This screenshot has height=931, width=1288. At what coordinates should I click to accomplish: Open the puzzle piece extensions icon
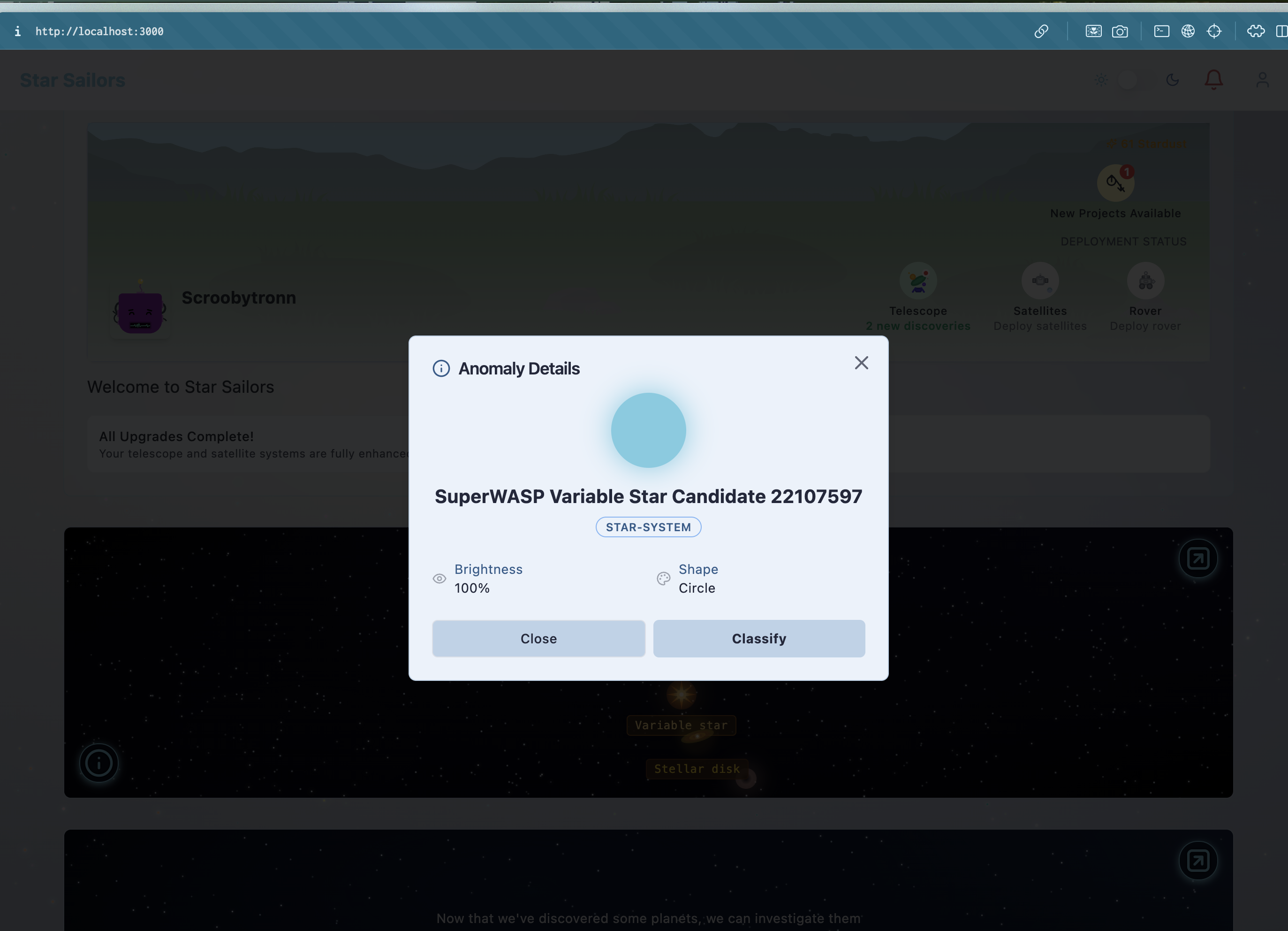[x=1255, y=31]
